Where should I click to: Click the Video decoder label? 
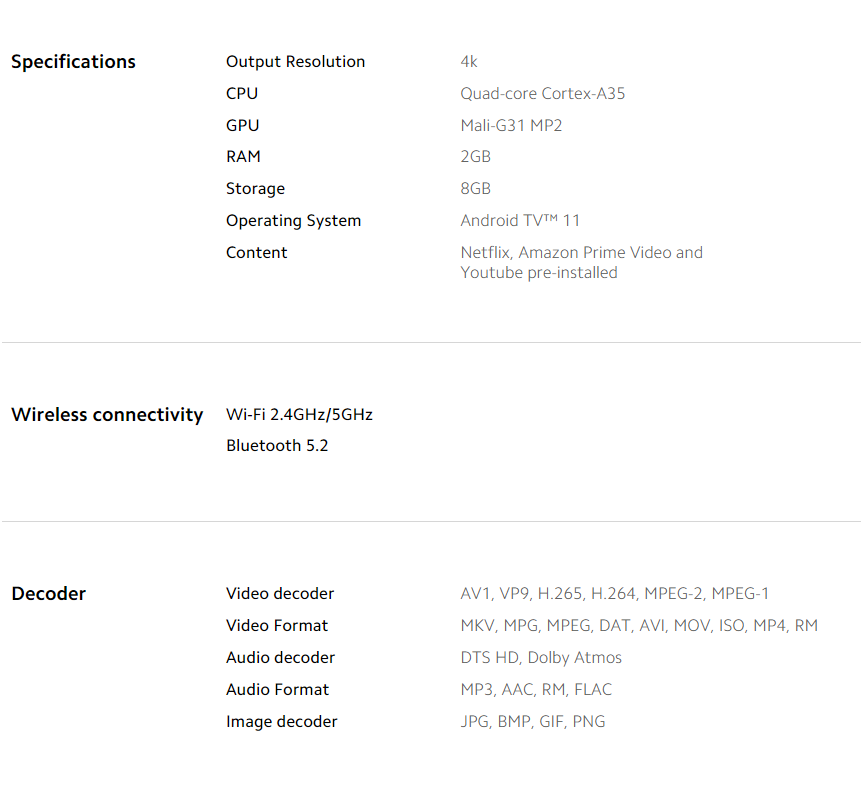[280, 594]
